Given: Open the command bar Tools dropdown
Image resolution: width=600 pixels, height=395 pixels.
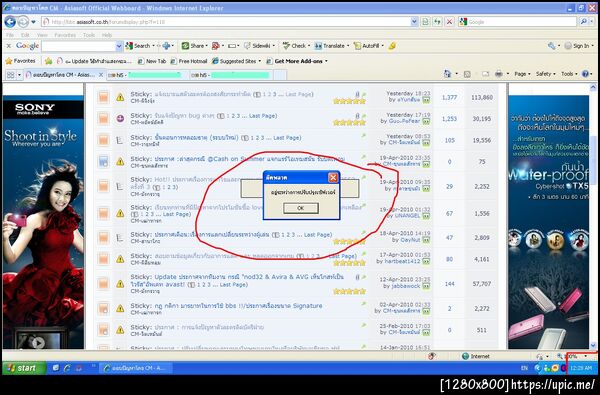Looking at the screenshot, I should tap(569, 74).
